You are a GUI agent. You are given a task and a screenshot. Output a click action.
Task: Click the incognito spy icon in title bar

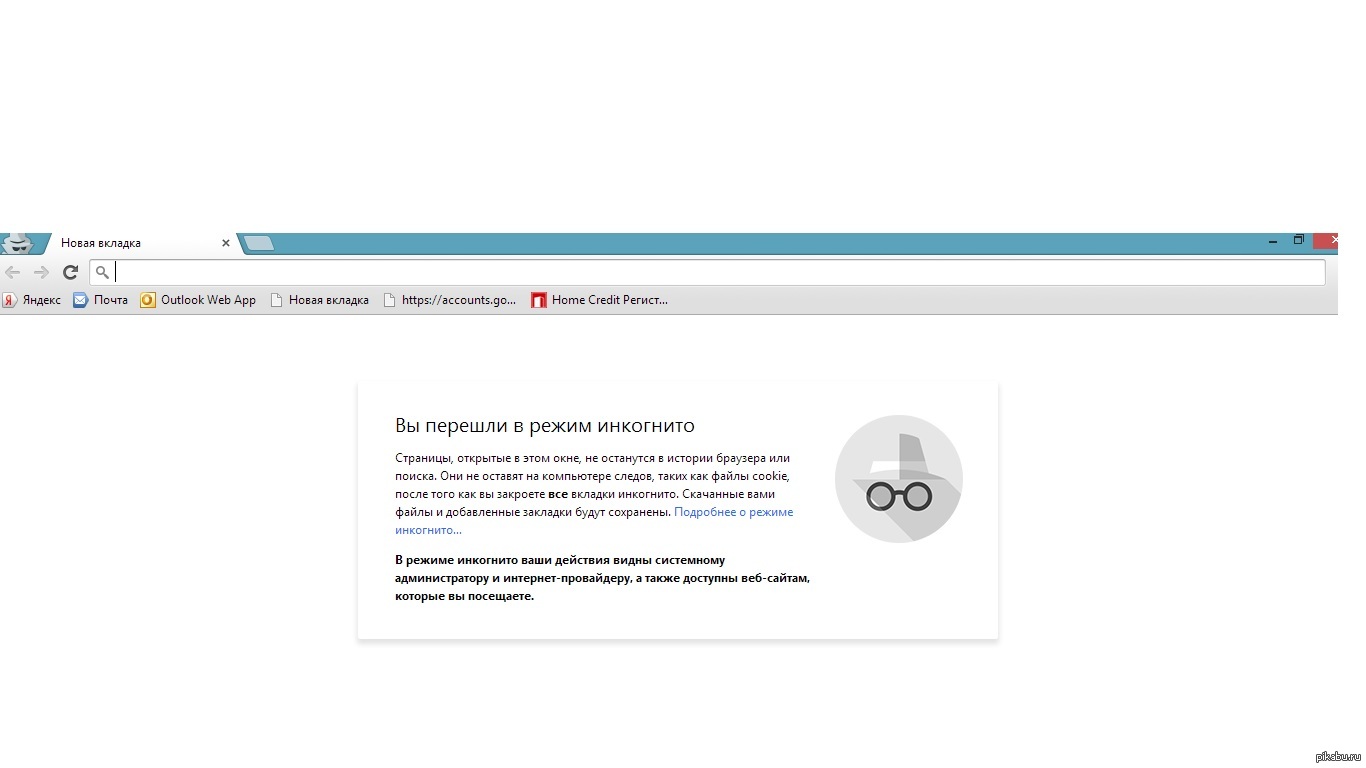tap(18, 244)
